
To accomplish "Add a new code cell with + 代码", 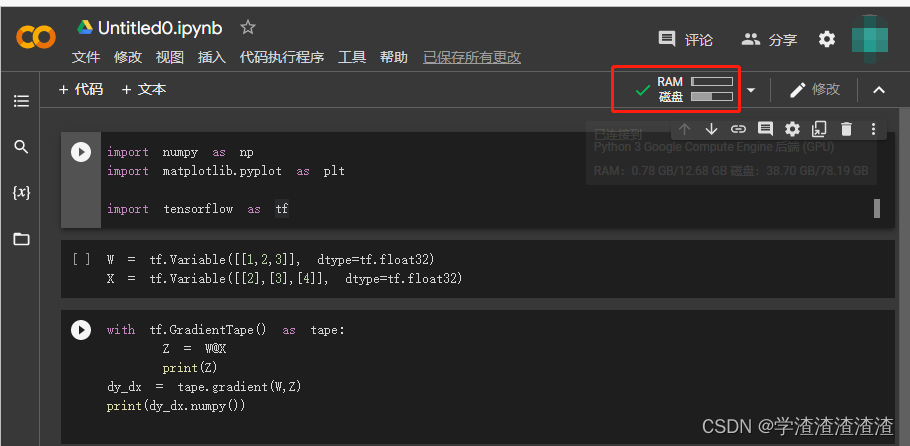I will (x=81, y=90).
